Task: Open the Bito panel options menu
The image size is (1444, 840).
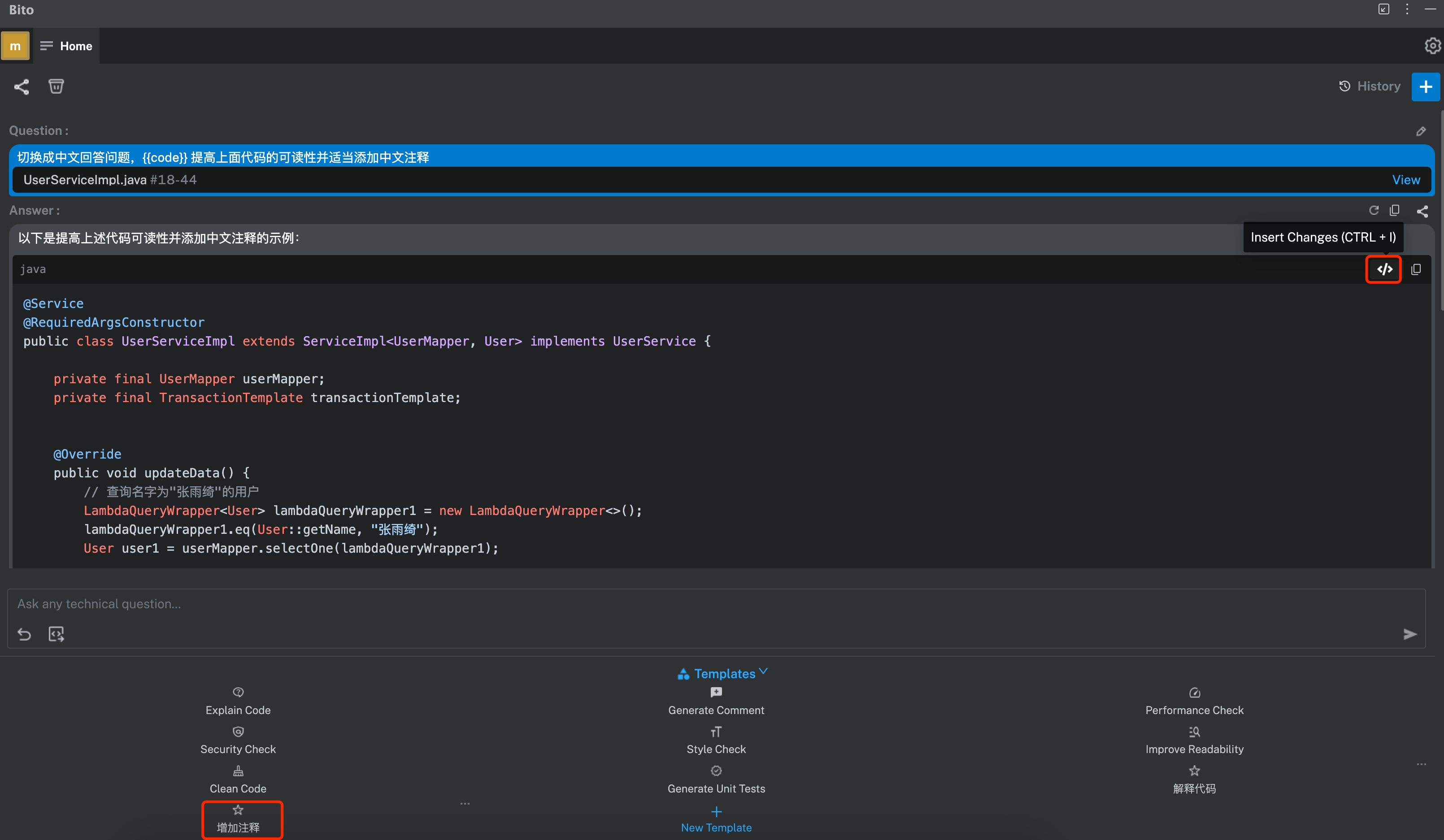Action: 1407,9
